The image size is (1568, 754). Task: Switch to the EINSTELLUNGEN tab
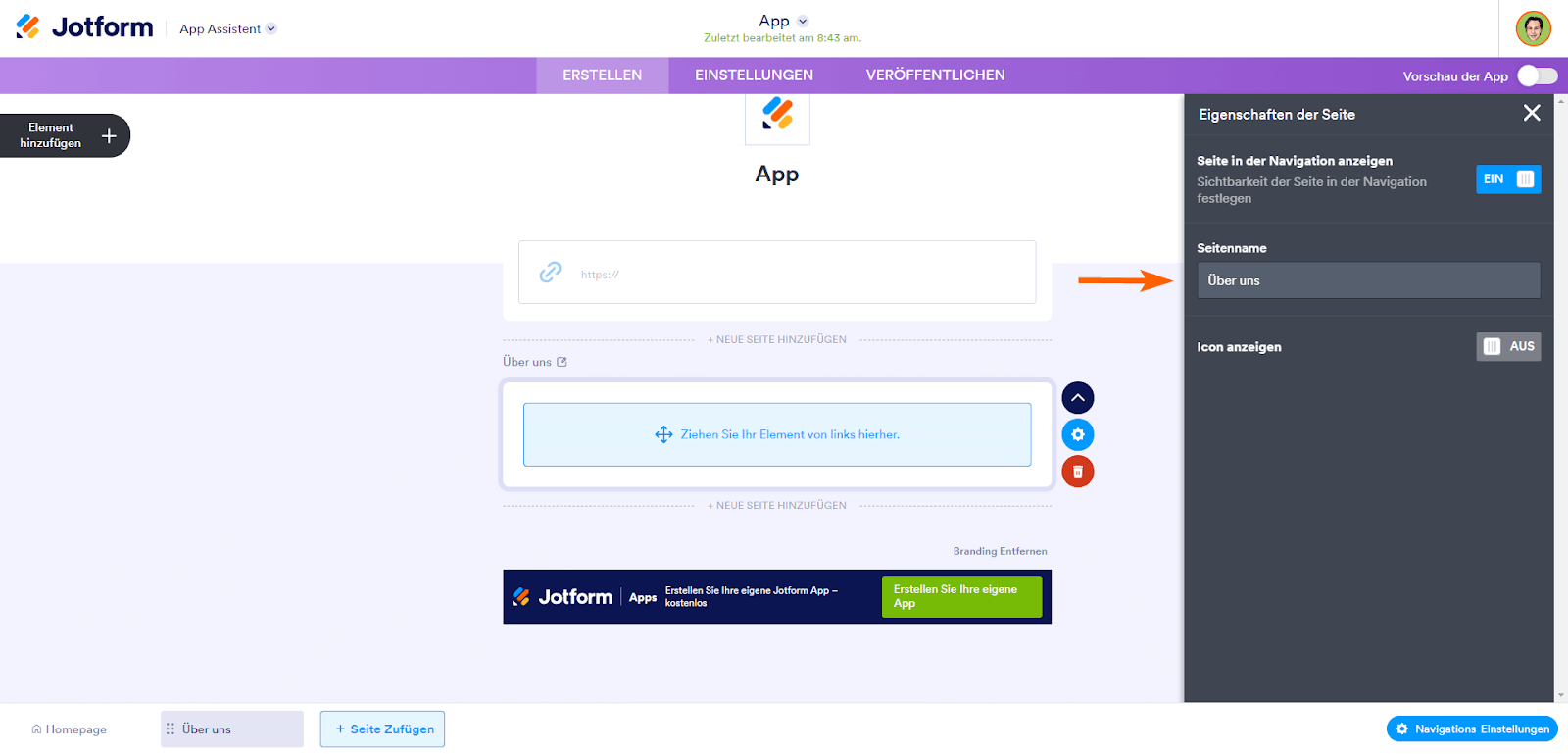tap(754, 75)
